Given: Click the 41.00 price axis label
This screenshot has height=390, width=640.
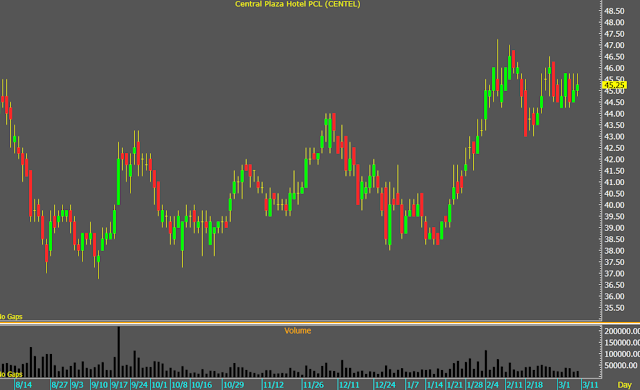Looking at the screenshot, I should [614, 182].
